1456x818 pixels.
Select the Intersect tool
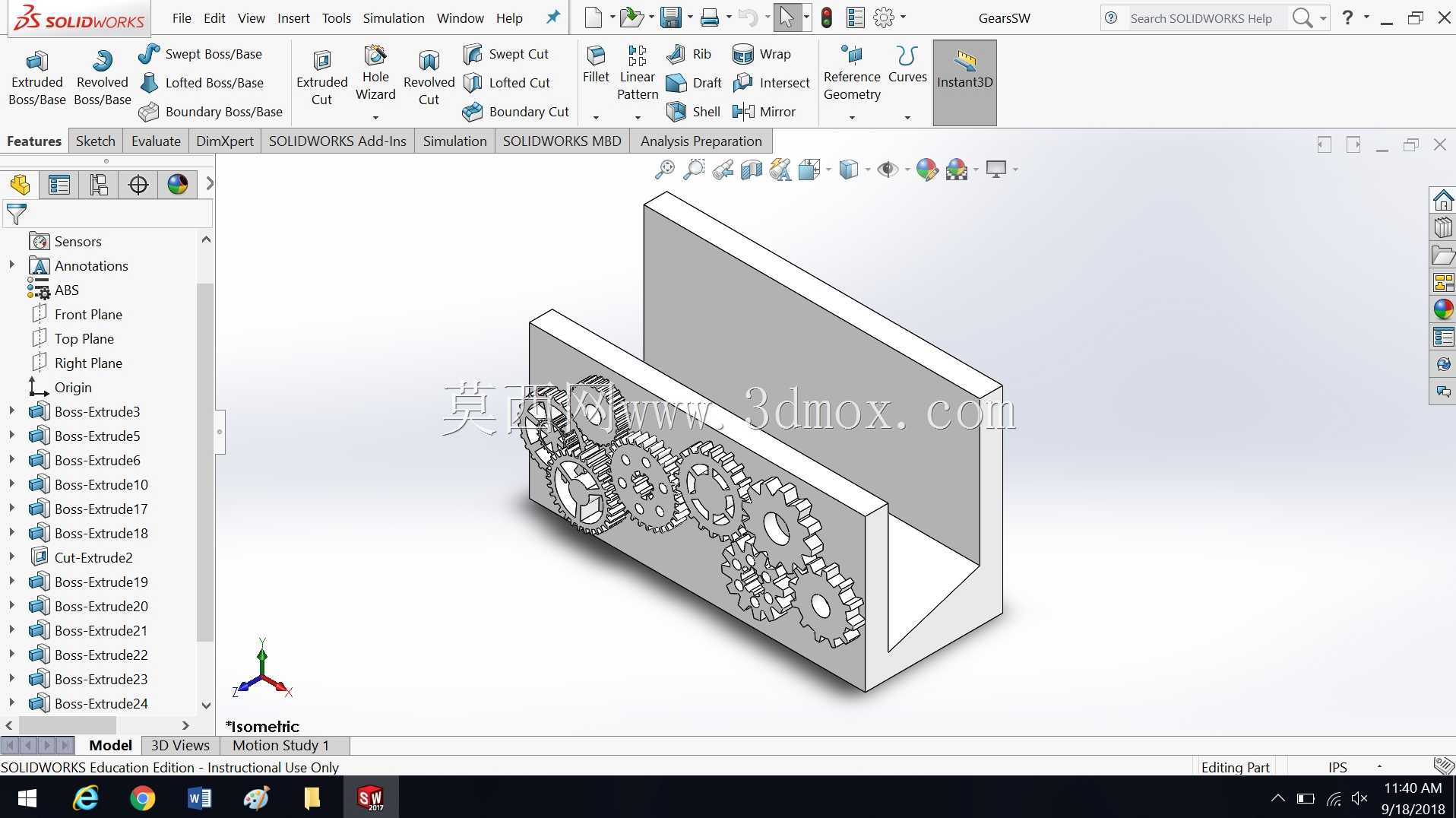(x=771, y=83)
